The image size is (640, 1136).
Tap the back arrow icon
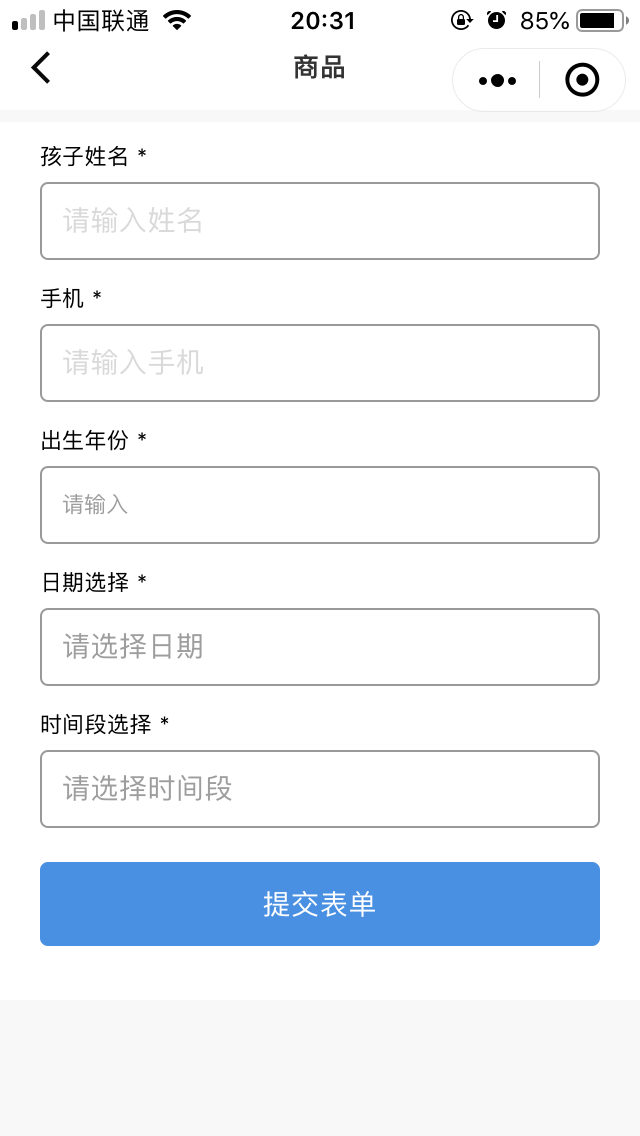[40, 68]
